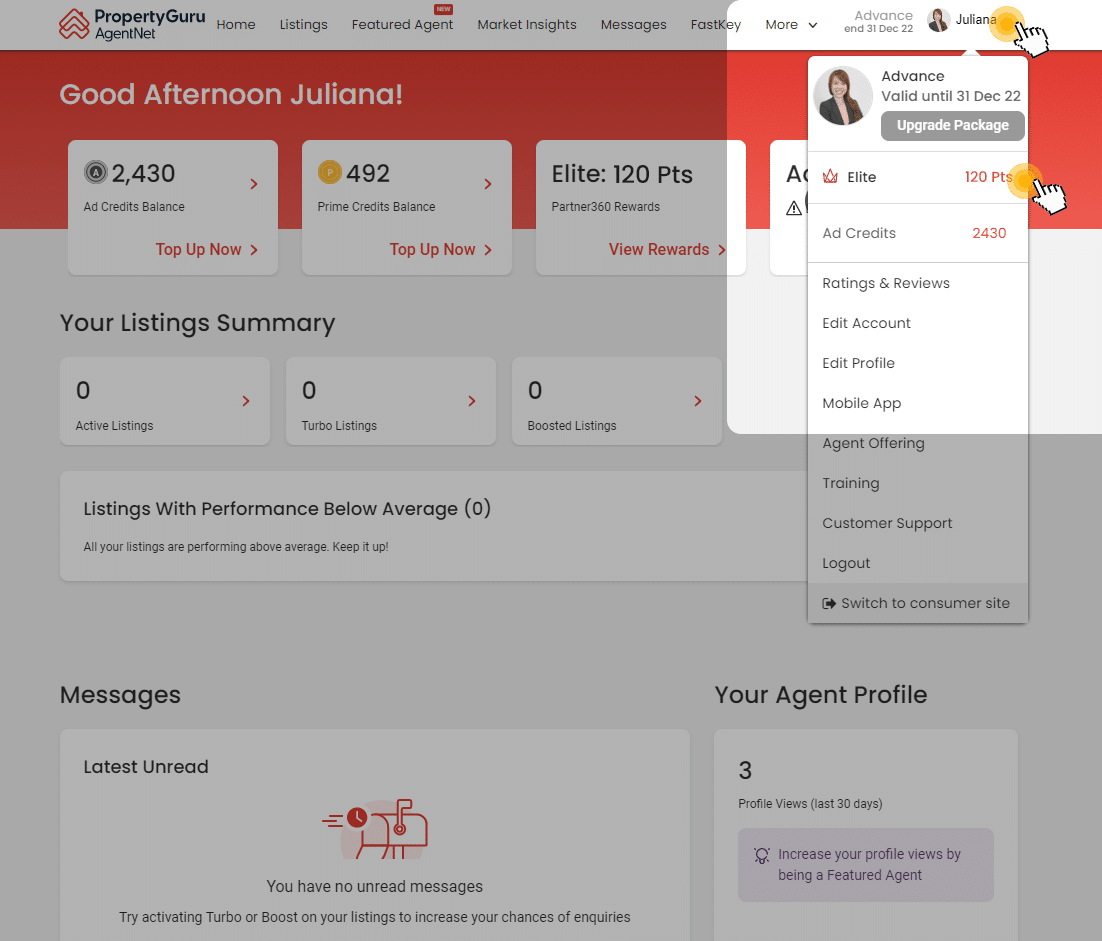Click the 'Your Listings Summary' heading
1102x941 pixels.
[x=197, y=323]
